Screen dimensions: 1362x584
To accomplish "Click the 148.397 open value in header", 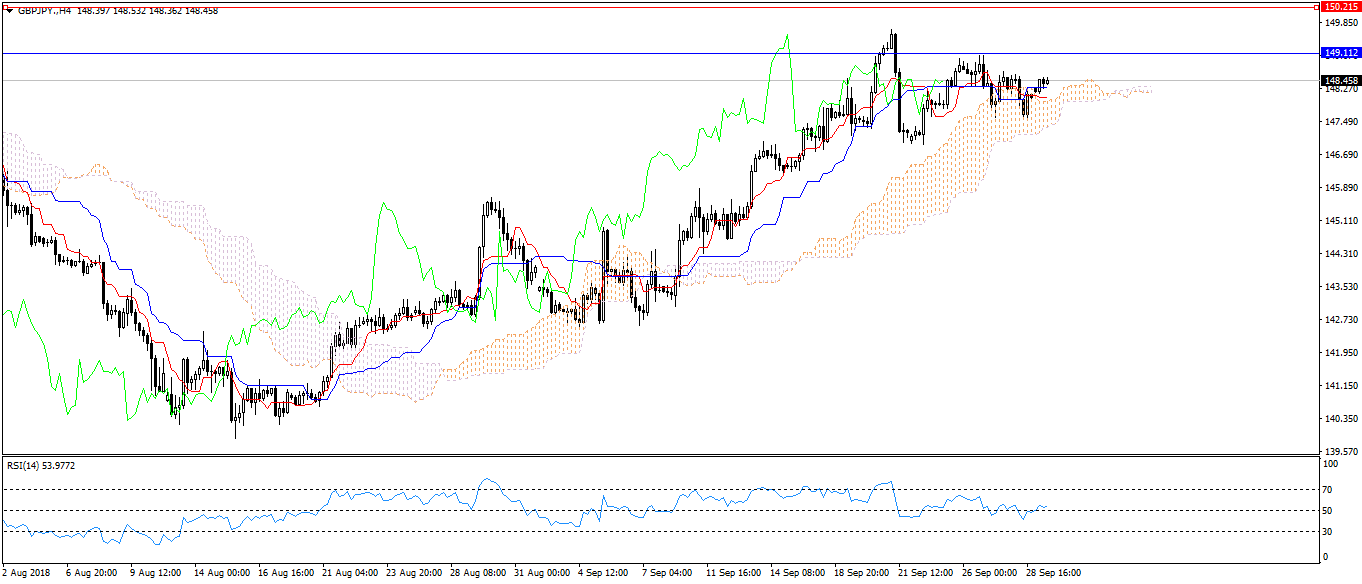I will click(x=92, y=10).
